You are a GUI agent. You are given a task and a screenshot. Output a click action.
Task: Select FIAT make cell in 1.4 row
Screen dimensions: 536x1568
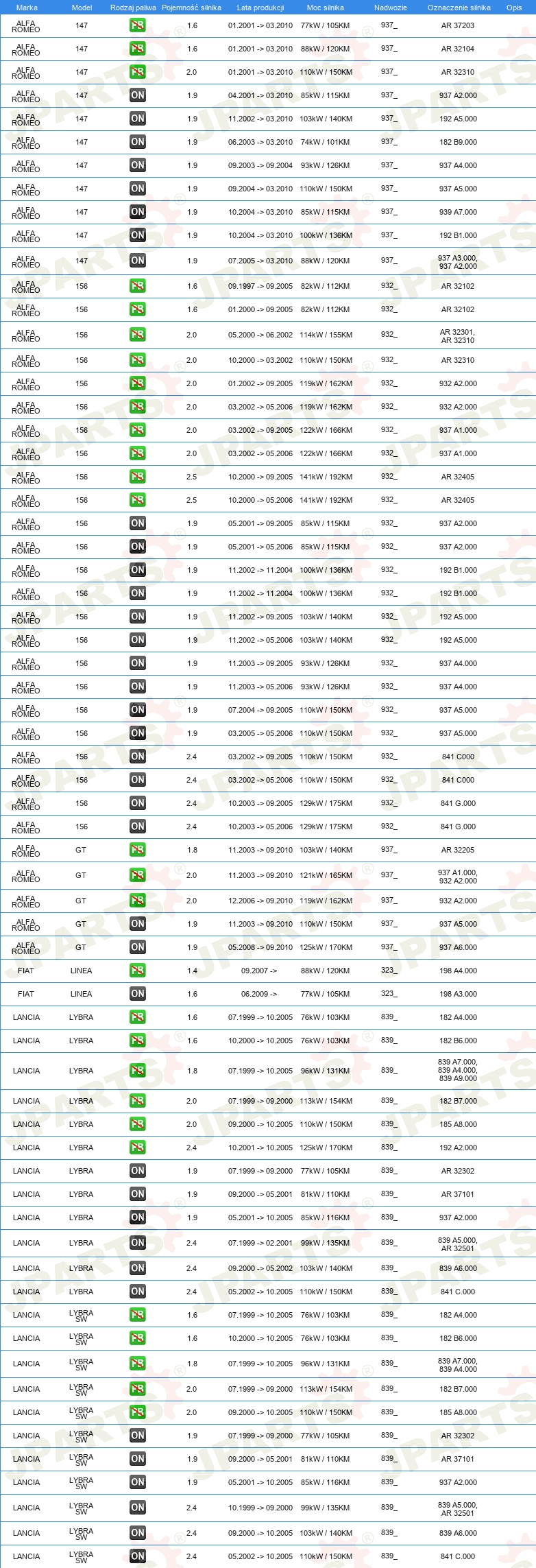[26, 971]
